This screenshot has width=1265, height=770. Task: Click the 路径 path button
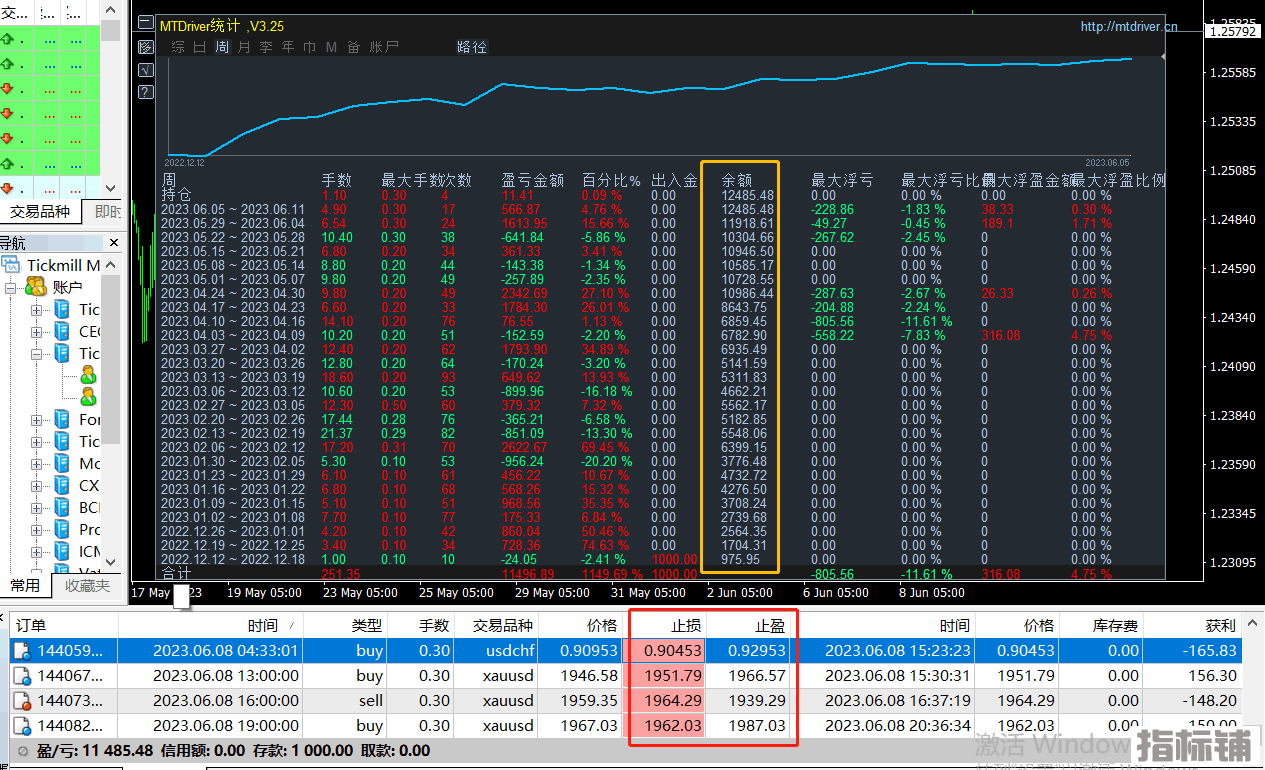click(471, 46)
